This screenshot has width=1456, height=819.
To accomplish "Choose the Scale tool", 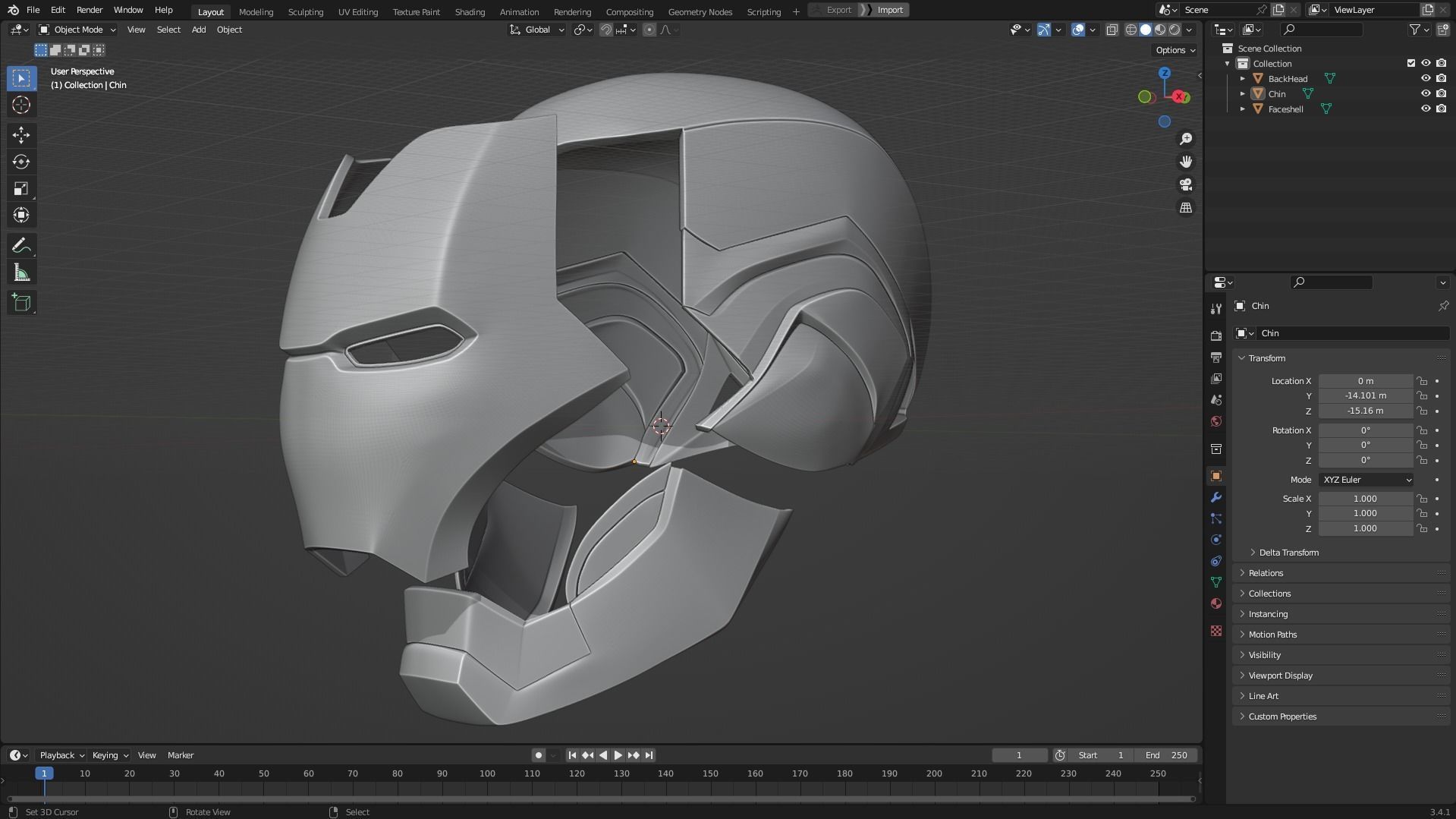I will tap(21, 189).
